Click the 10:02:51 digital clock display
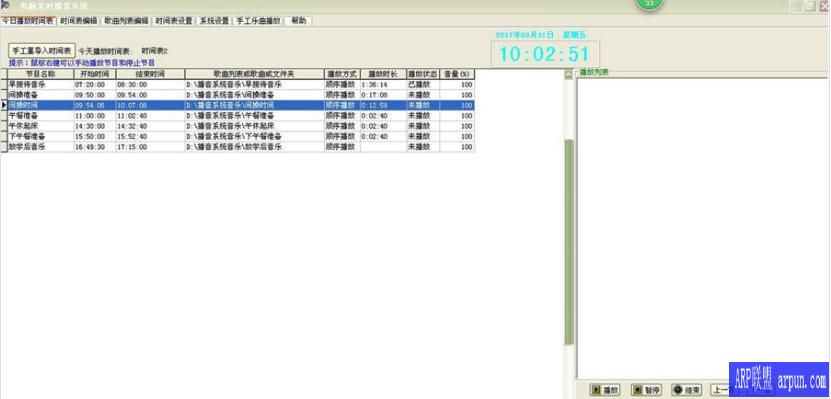831x399 pixels. [x=545, y=54]
